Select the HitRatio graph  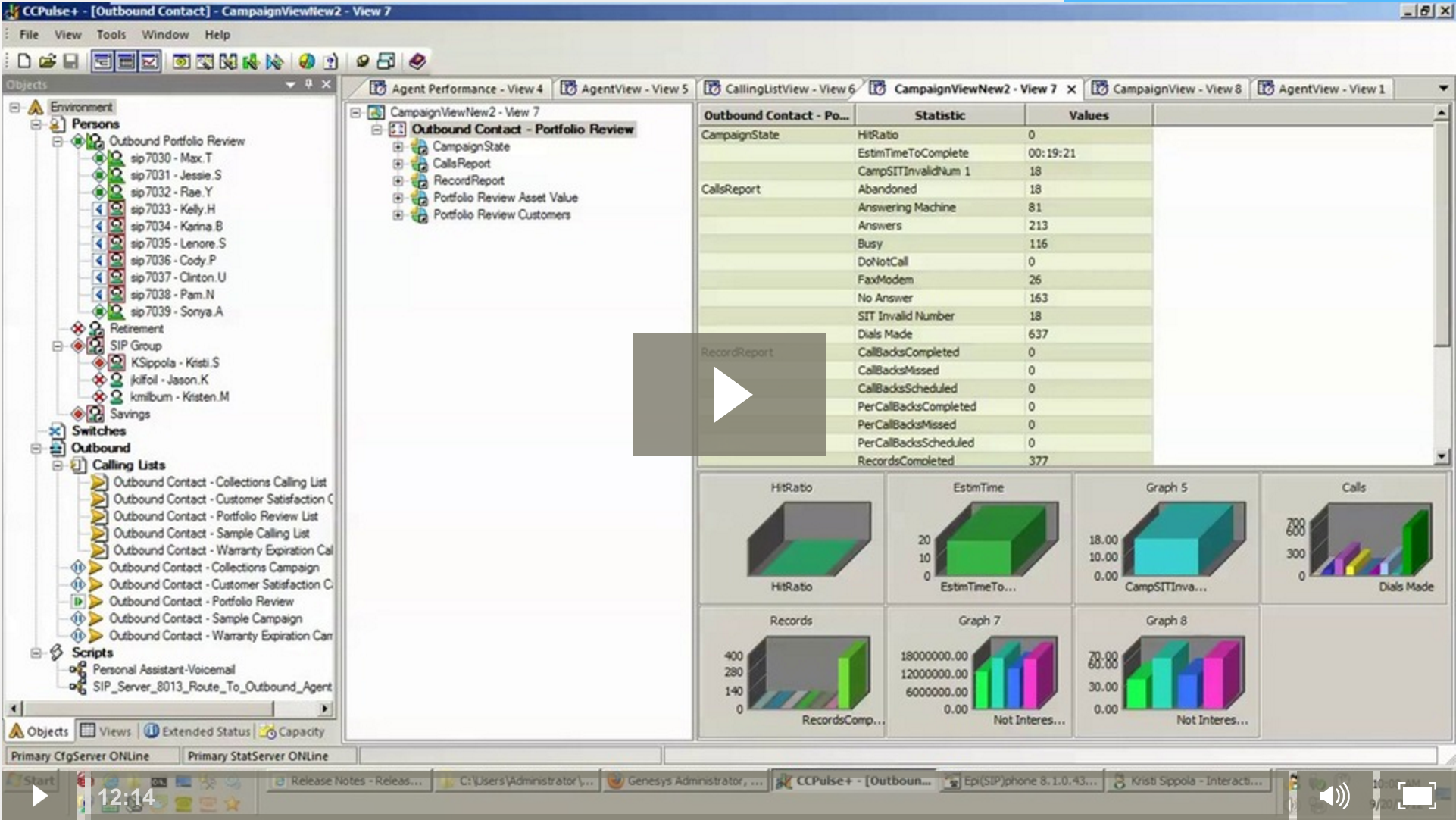pyautogui.click(x=791, y=538)
